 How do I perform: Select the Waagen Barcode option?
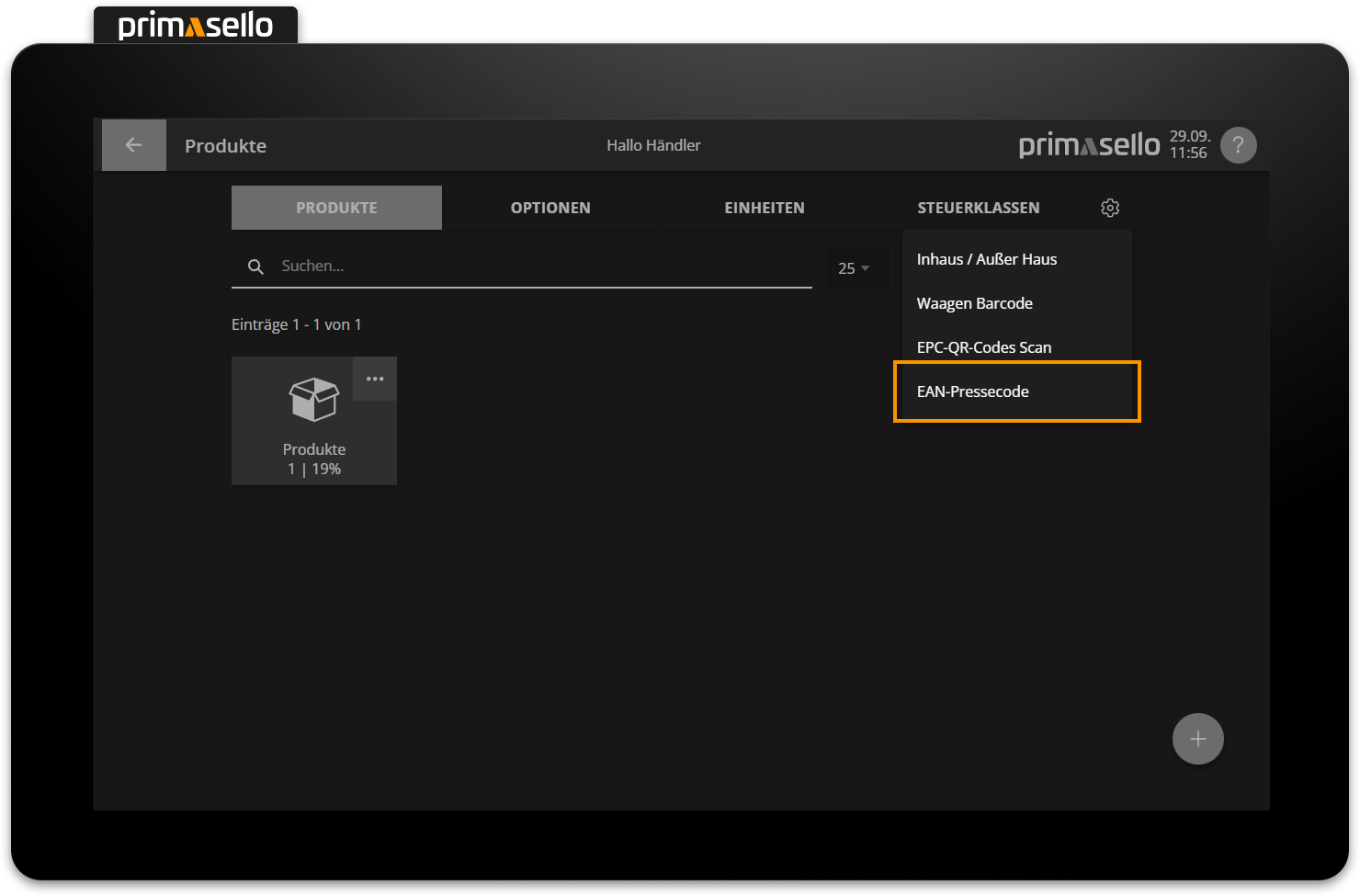coord(974,303)
